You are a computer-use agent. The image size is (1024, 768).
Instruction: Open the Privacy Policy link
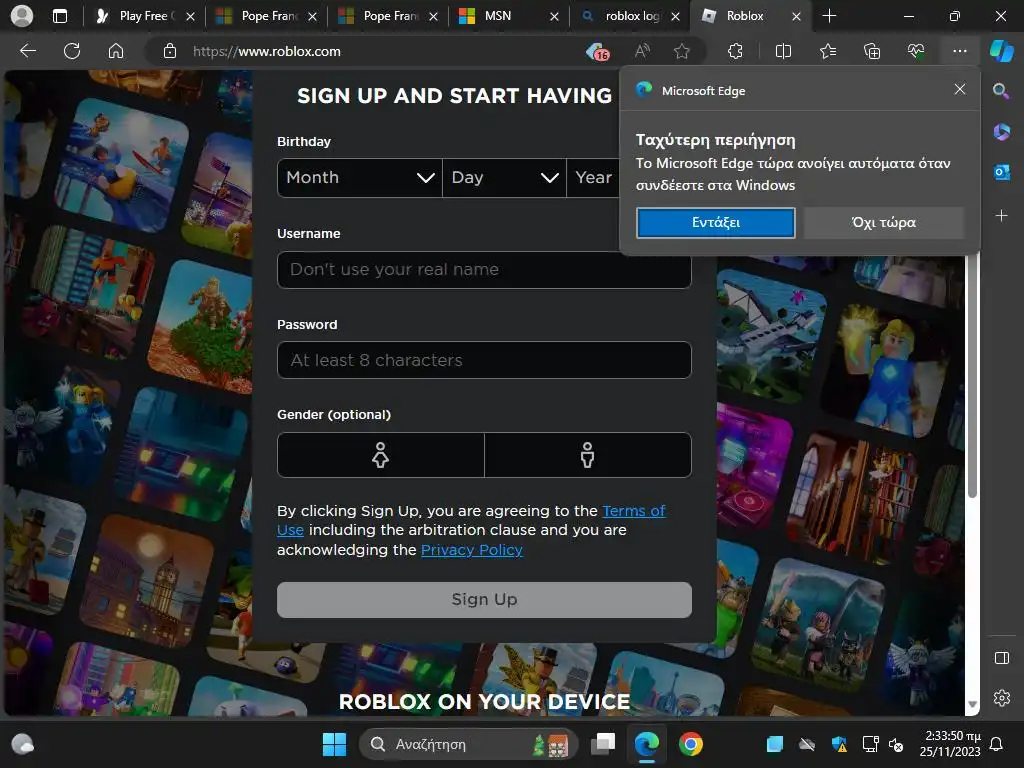click(472, 550)
